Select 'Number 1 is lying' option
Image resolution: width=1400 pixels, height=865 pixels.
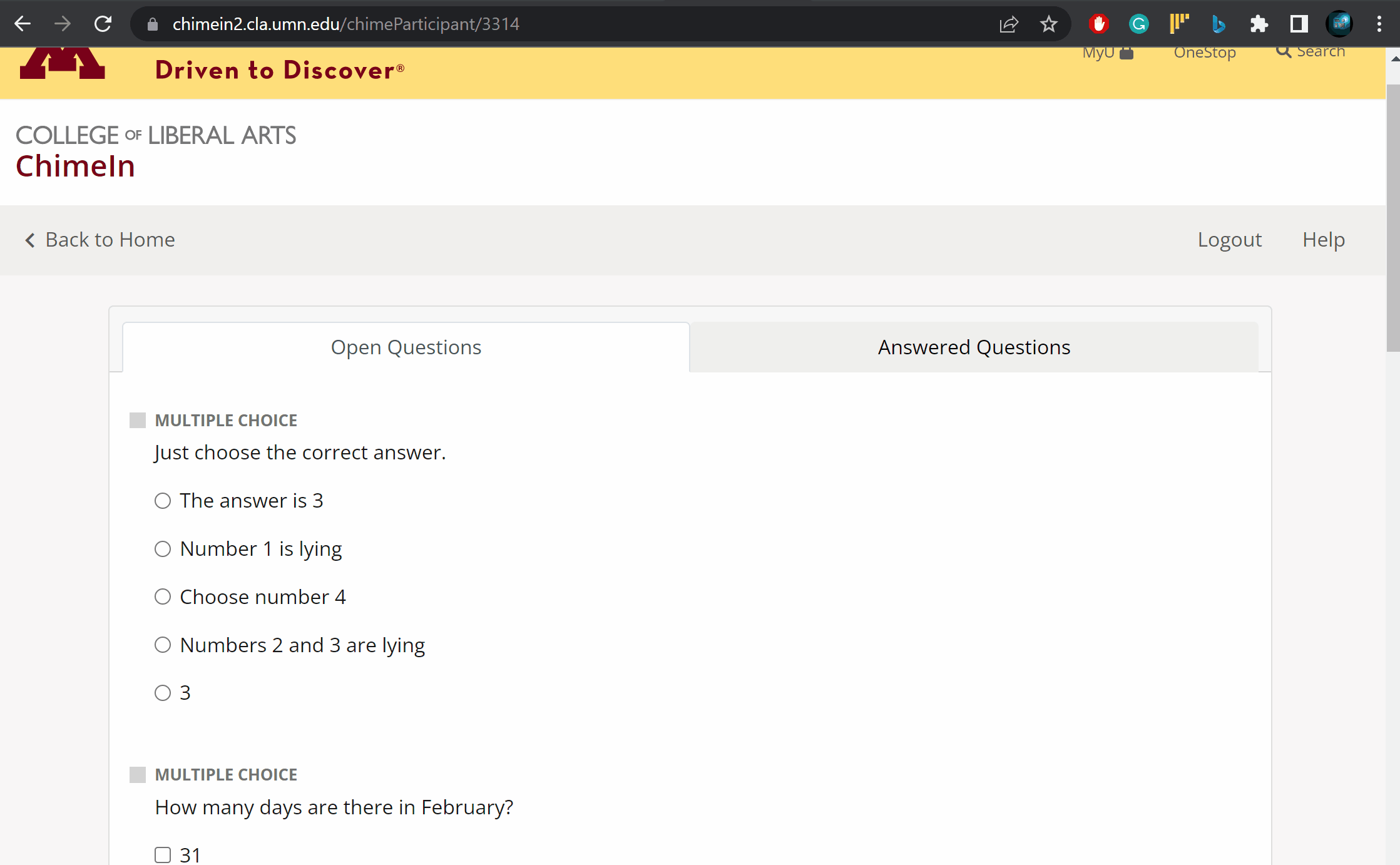tap(163, 549)
